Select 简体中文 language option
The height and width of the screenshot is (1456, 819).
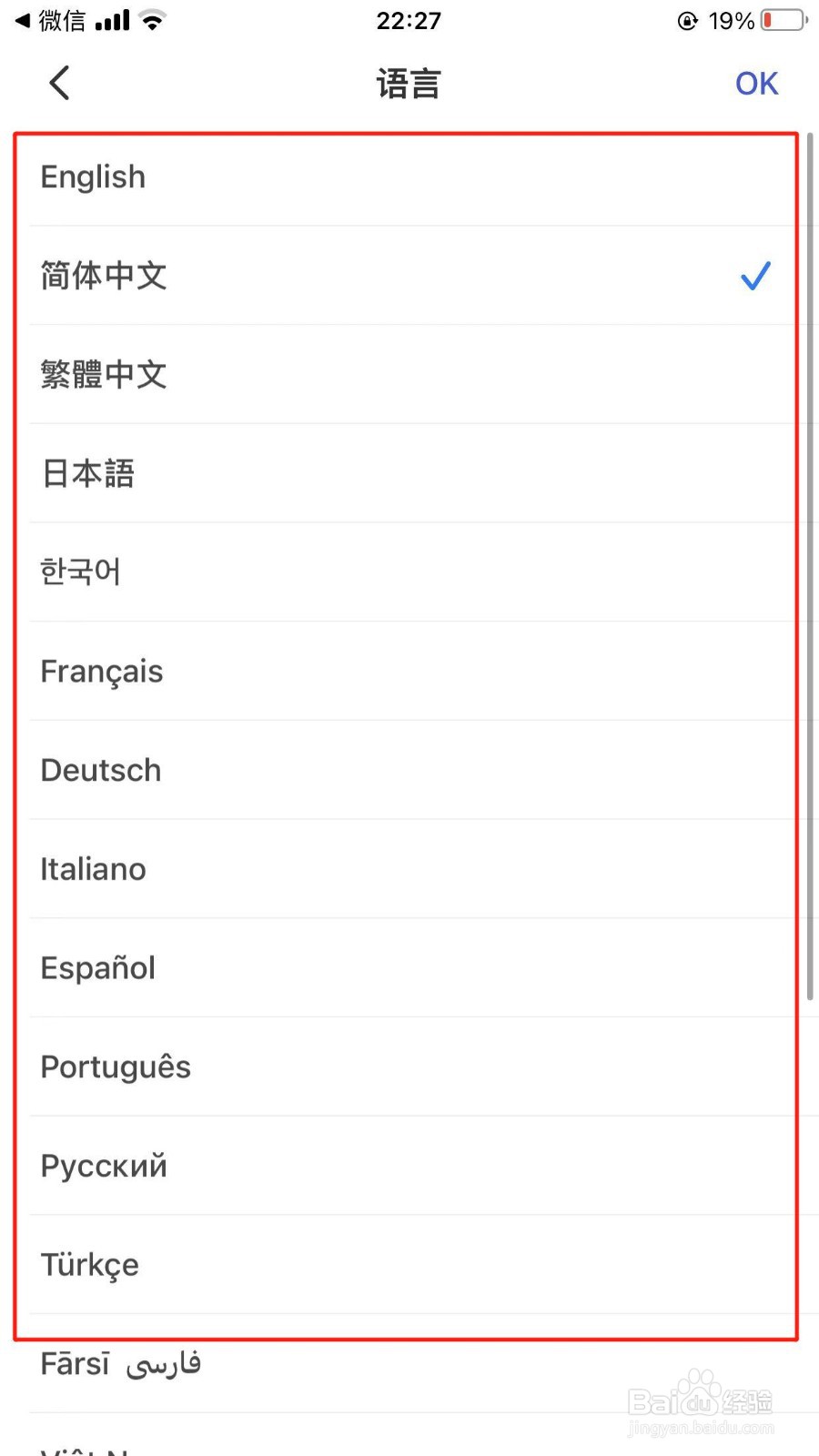[x=409, y=276]
